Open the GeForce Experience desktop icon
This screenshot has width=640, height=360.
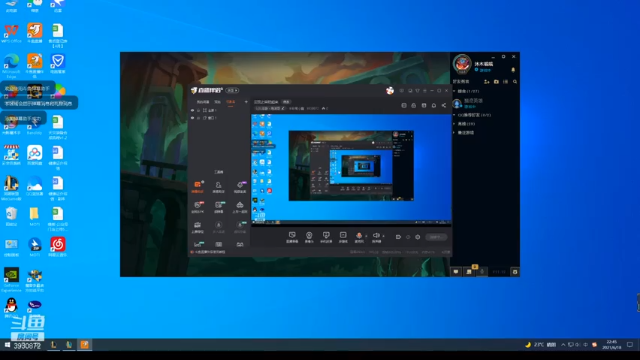(11, 279)
